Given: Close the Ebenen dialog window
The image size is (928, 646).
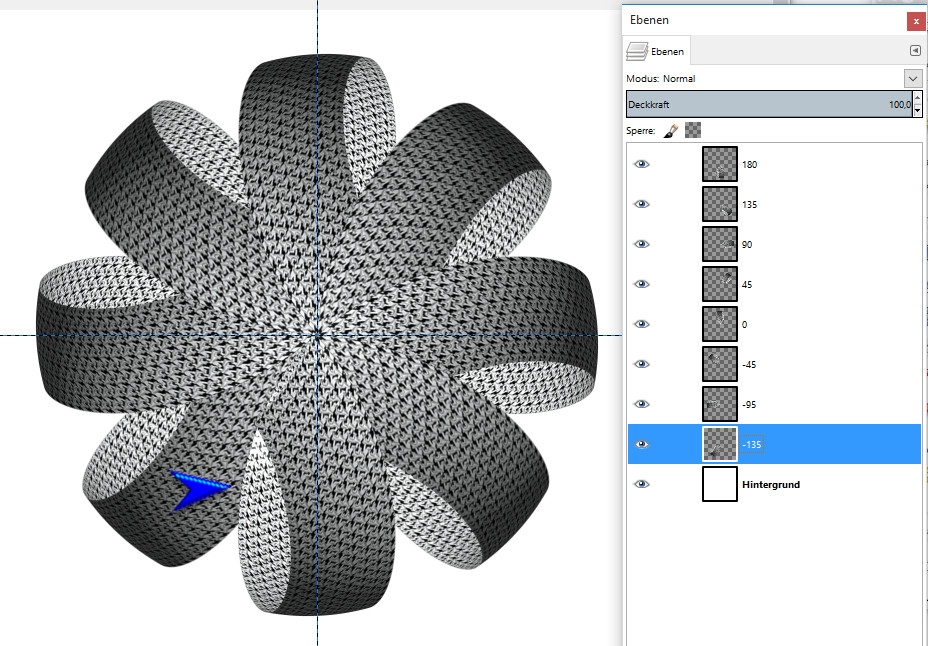Looking at the screenshot, I should pos(915,20).
